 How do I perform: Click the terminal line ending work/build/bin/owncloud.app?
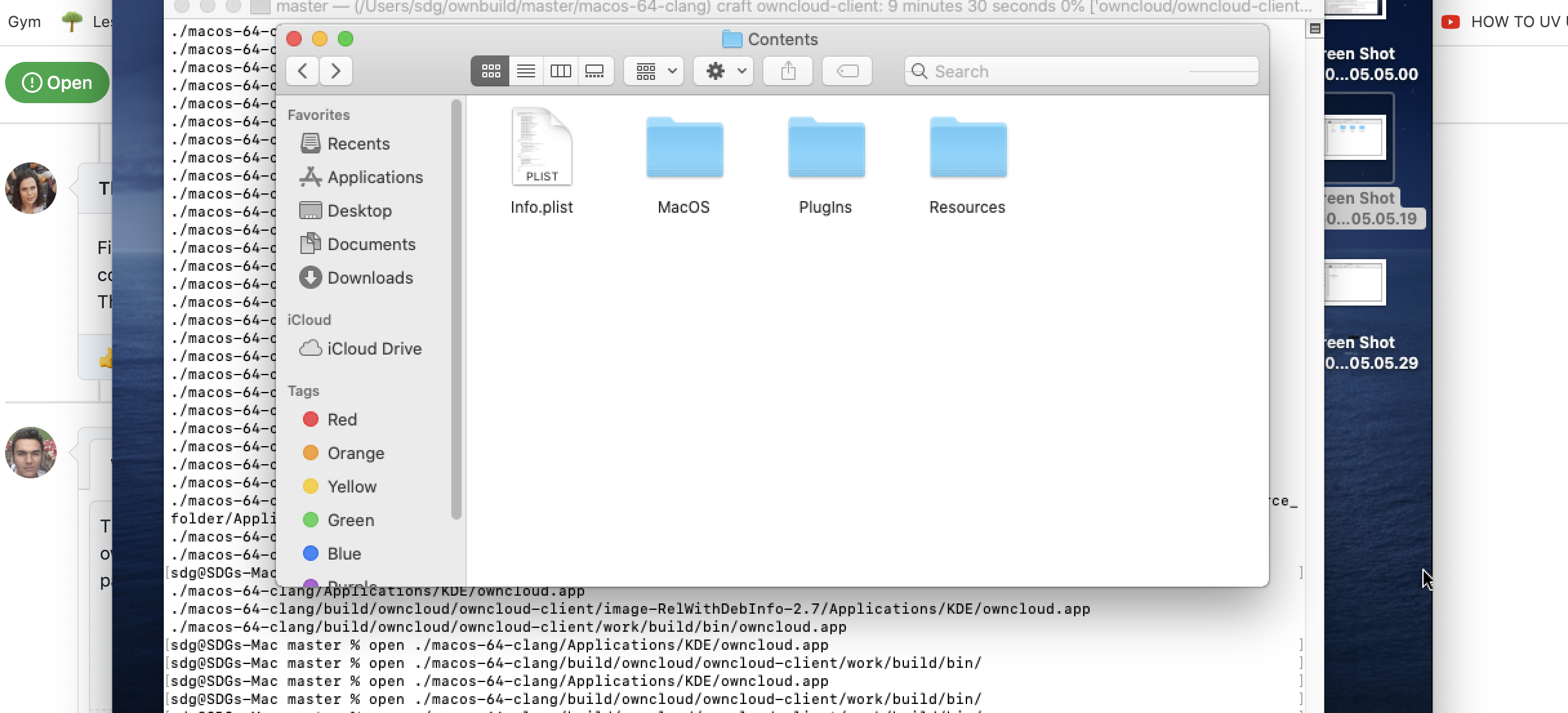tap(509, 627)
